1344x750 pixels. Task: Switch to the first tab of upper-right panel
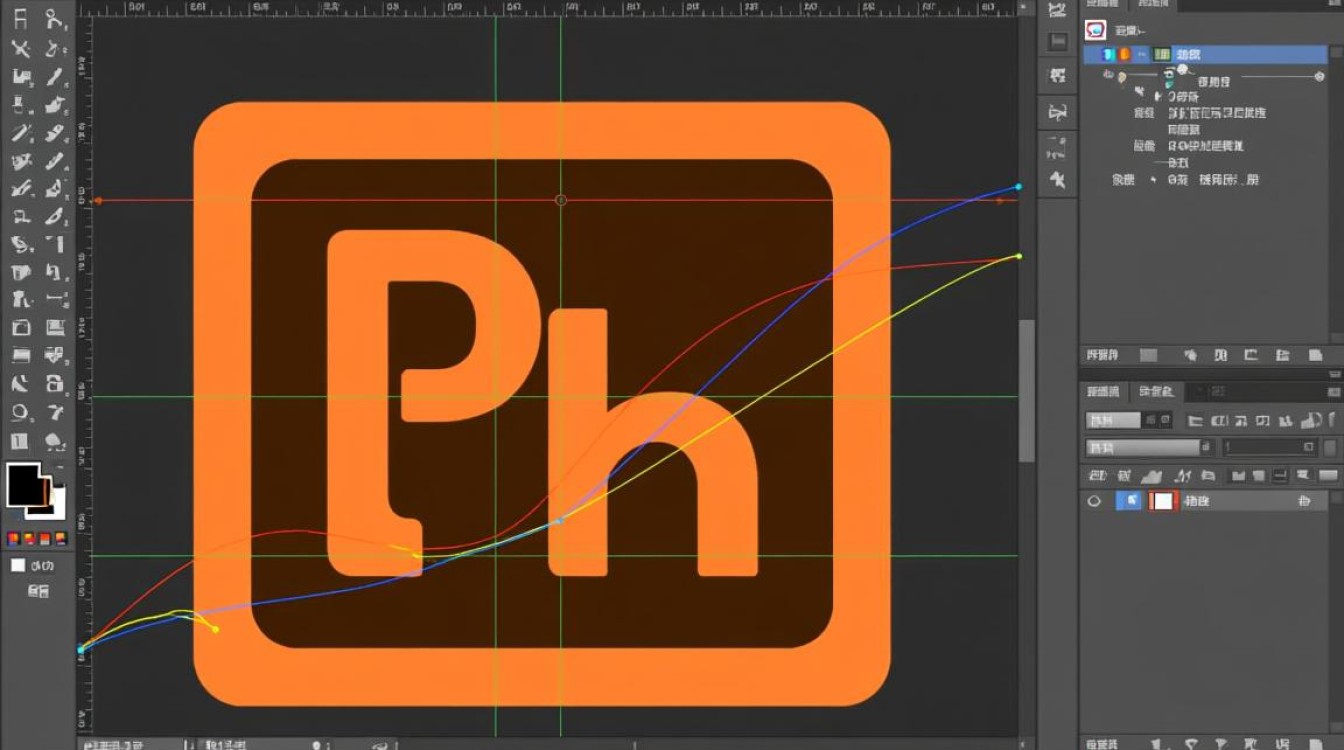pyautogui.click(x=1105, y=5)
